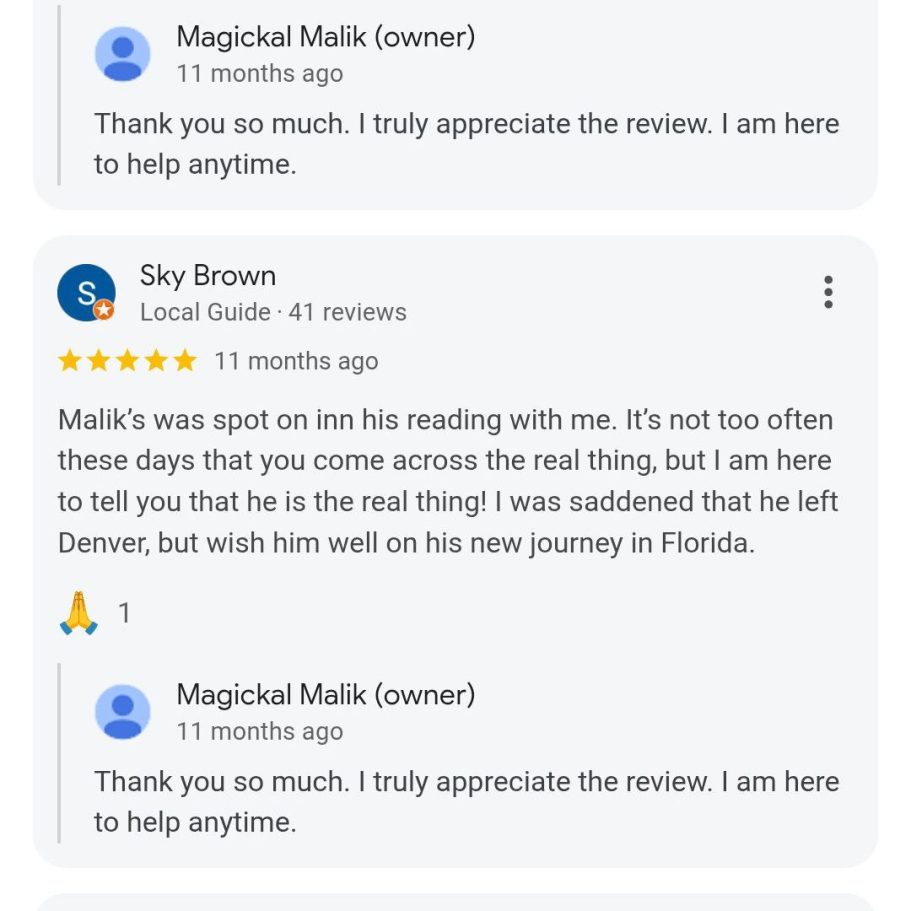The image size is (911, 911).
Task: Click the 'Local Guide · 41 reviews' text
Action: (x=273, y=312)
